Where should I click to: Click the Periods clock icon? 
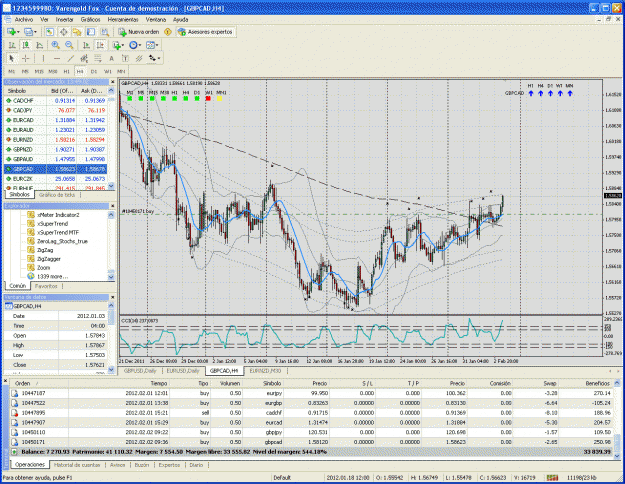pos(134,45)
